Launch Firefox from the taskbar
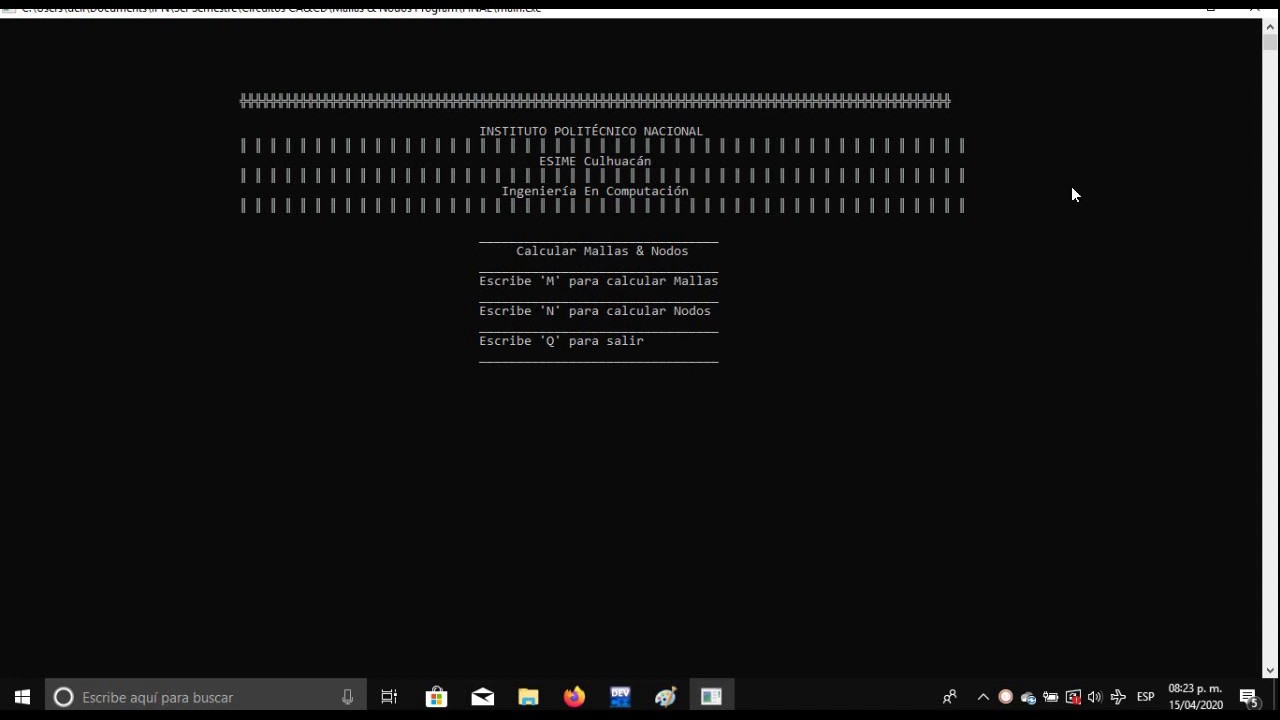This screenshot has height=720, width=1280. 574,697
